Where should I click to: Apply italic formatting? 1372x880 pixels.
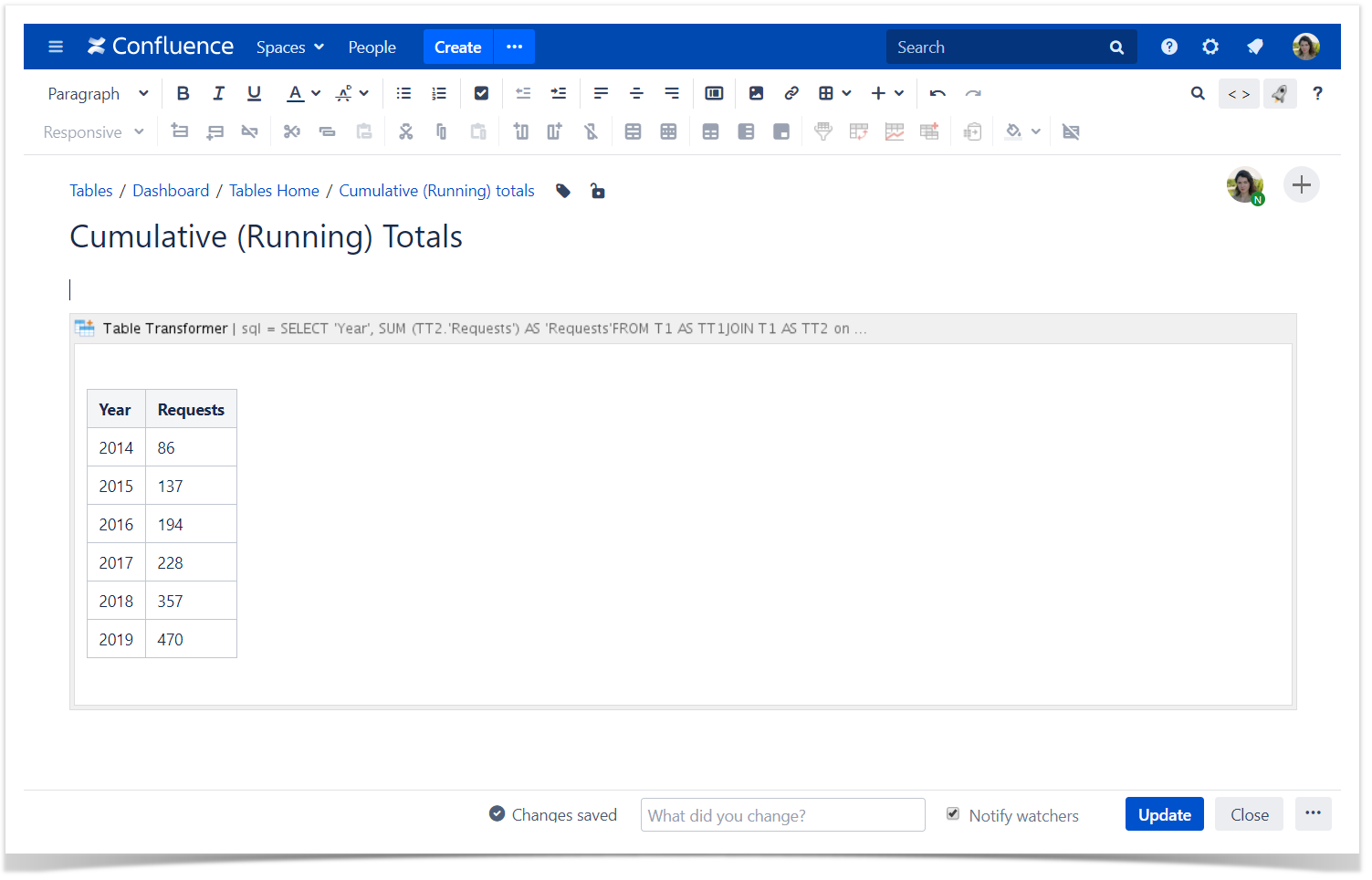(218, 93)
